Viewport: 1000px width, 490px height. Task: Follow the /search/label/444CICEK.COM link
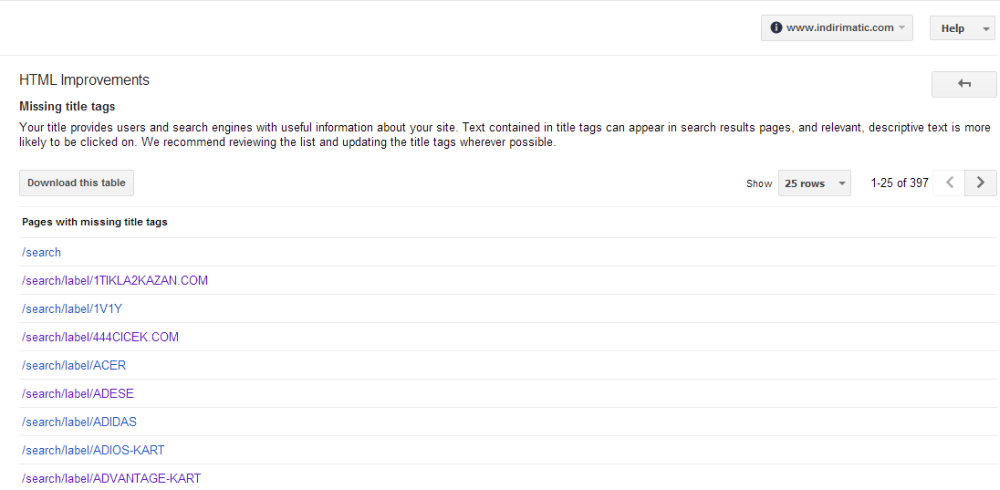[x=100, y=337]
